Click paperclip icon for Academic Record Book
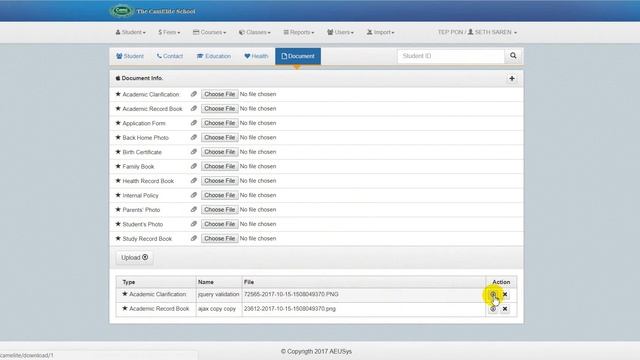 point(193,109)
